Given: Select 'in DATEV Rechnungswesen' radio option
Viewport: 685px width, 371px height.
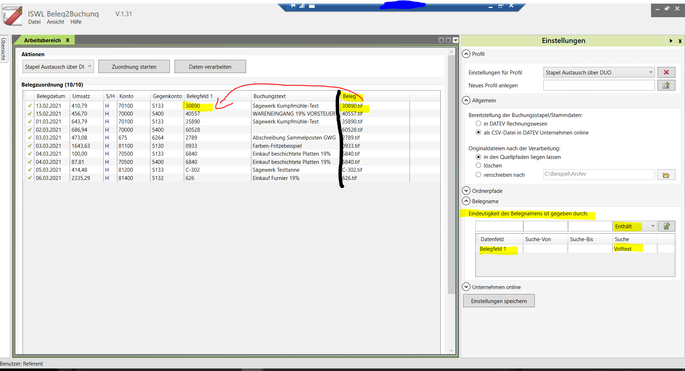Looking at the screenshot, I should [x=478, y=124].
